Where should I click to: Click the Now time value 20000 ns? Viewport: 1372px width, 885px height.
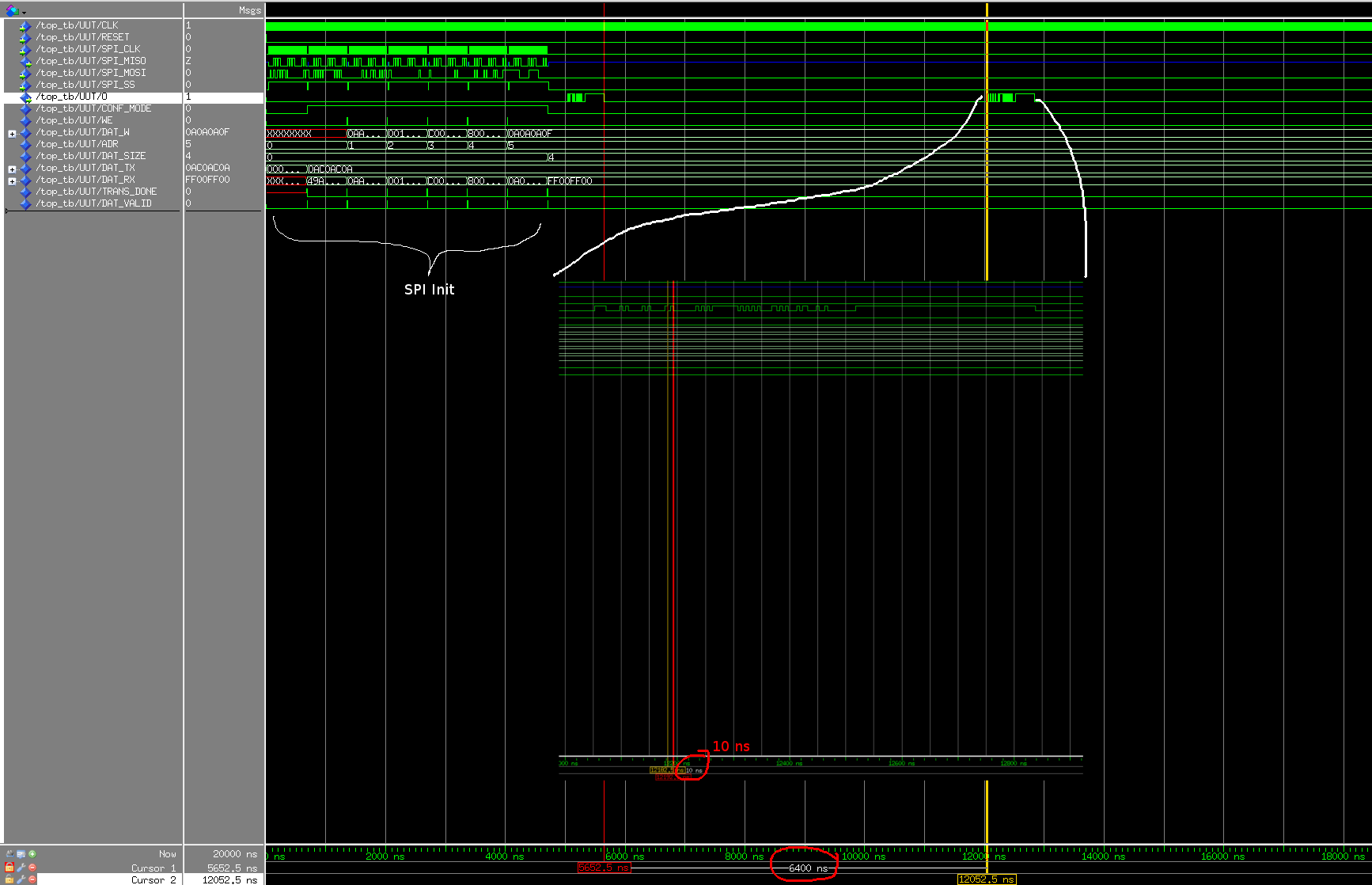click(x=235, y=854)
